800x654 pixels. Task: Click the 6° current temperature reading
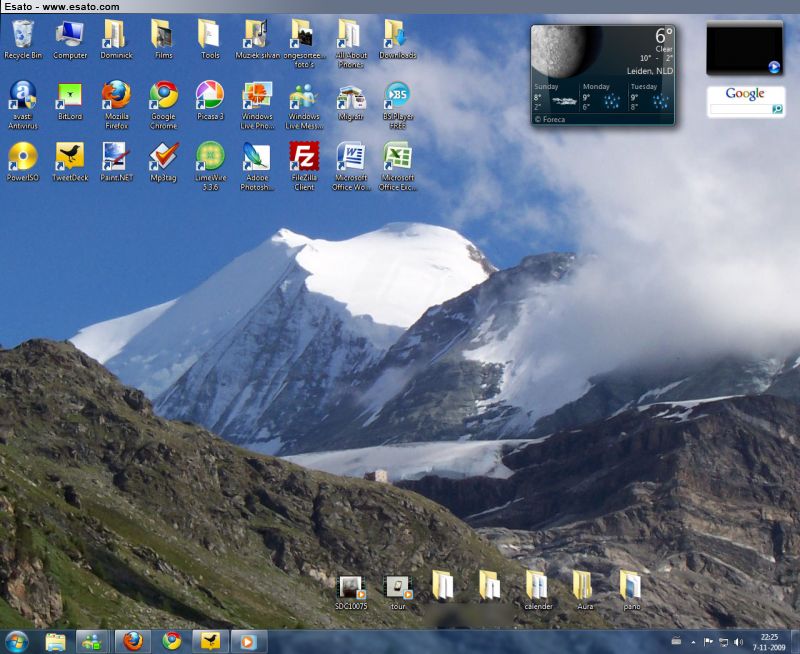(x=664, y=36)
